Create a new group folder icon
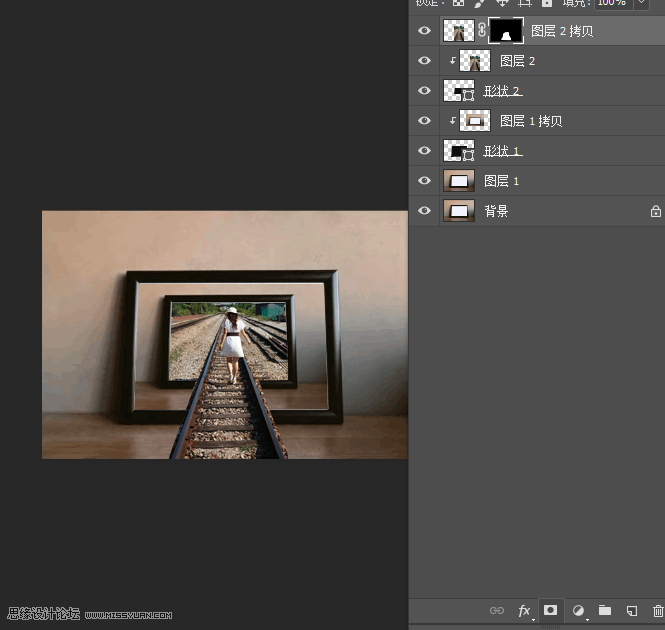Image resolution: width=665 pixels, height=630 pixels. click(605, 610)
